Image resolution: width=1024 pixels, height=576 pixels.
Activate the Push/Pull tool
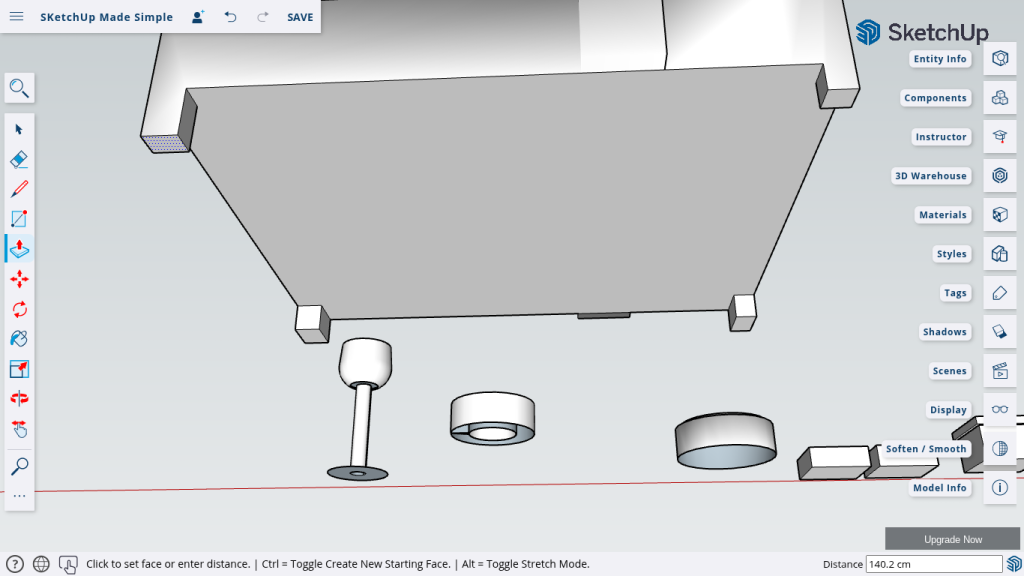[19, 248]
